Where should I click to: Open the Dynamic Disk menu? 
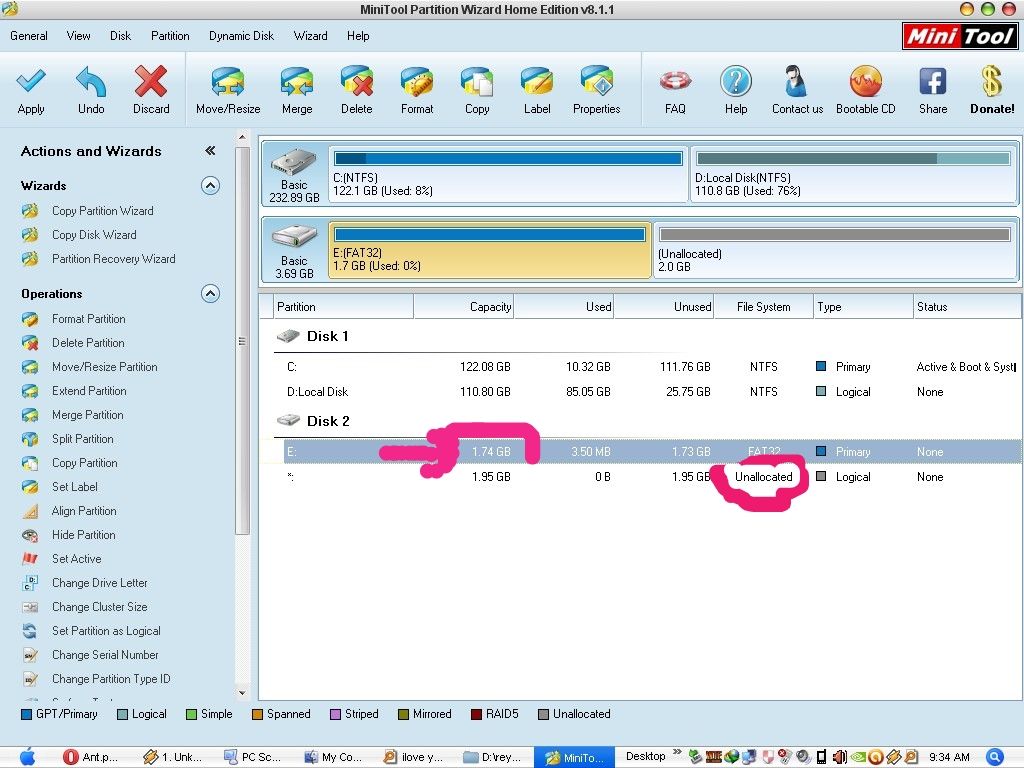(x=241, y=36)
